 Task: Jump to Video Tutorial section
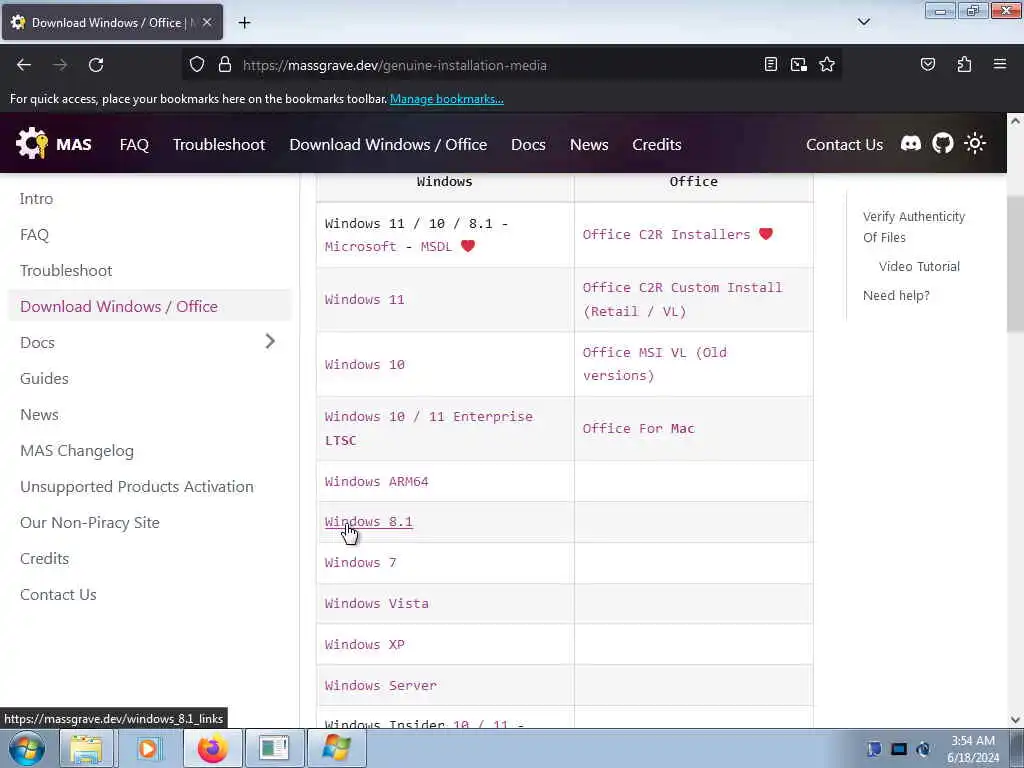919,266
